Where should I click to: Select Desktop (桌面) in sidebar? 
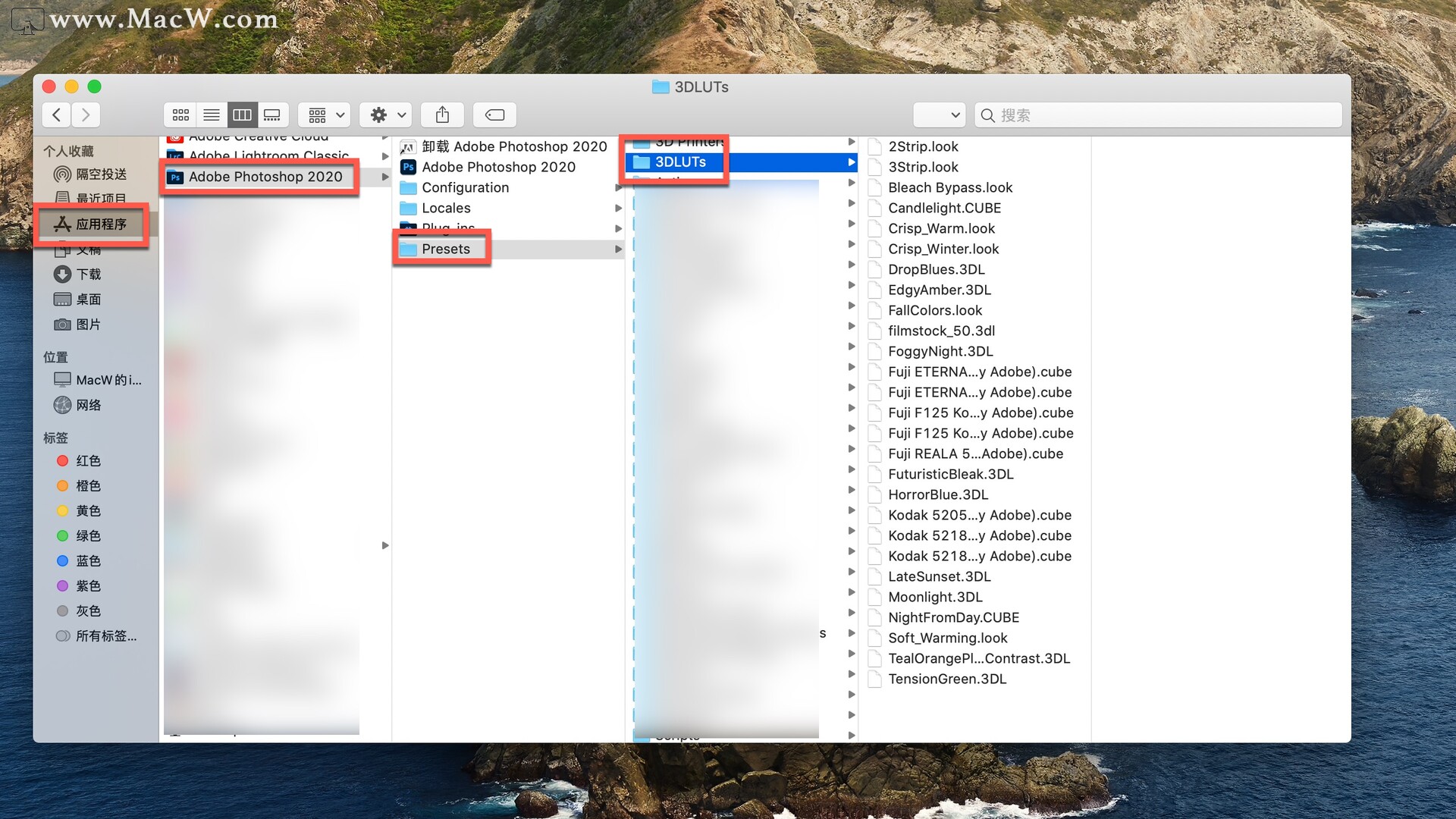pos(88,300)
